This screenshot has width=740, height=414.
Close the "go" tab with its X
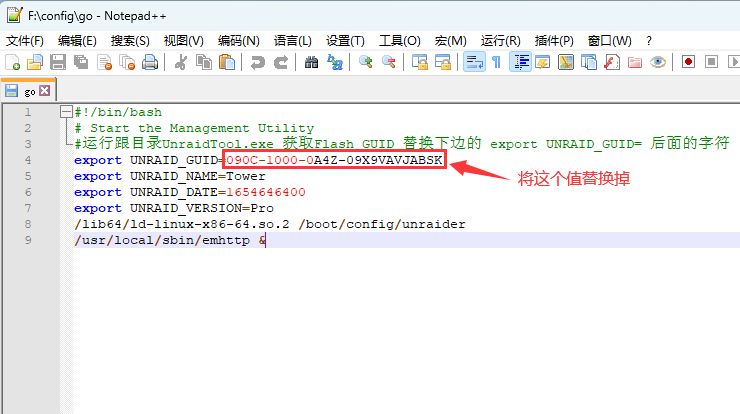click(45, 90)
